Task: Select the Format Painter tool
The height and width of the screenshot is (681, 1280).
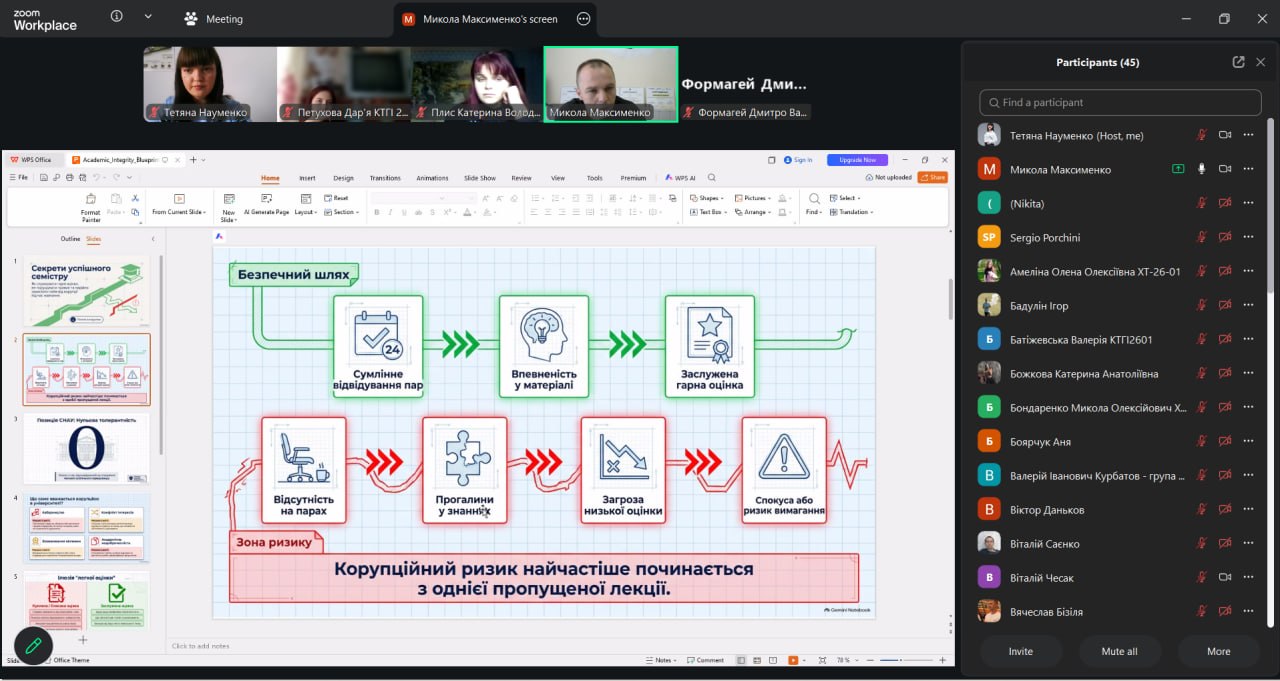Action: tap(91, 206)
